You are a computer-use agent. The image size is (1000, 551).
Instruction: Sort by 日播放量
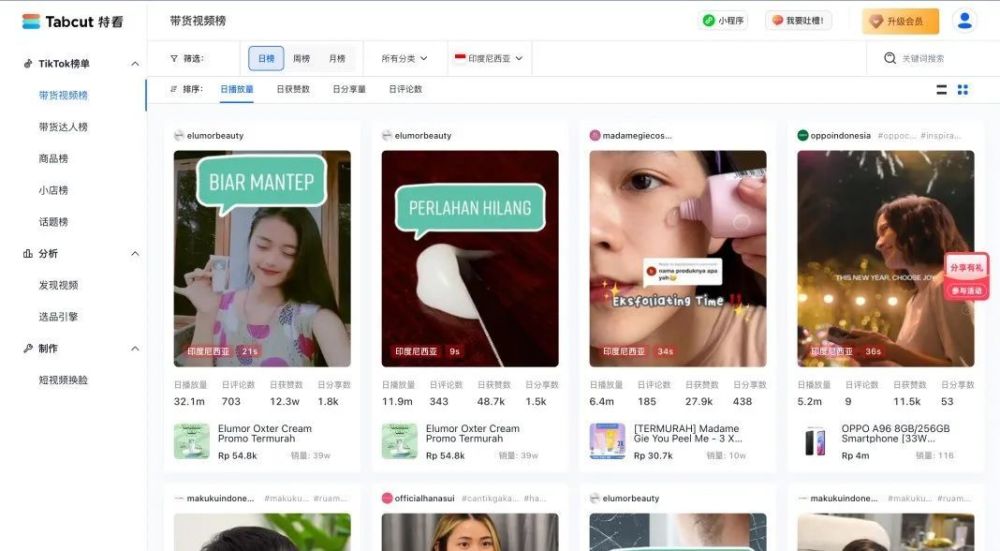pos(237,89)
